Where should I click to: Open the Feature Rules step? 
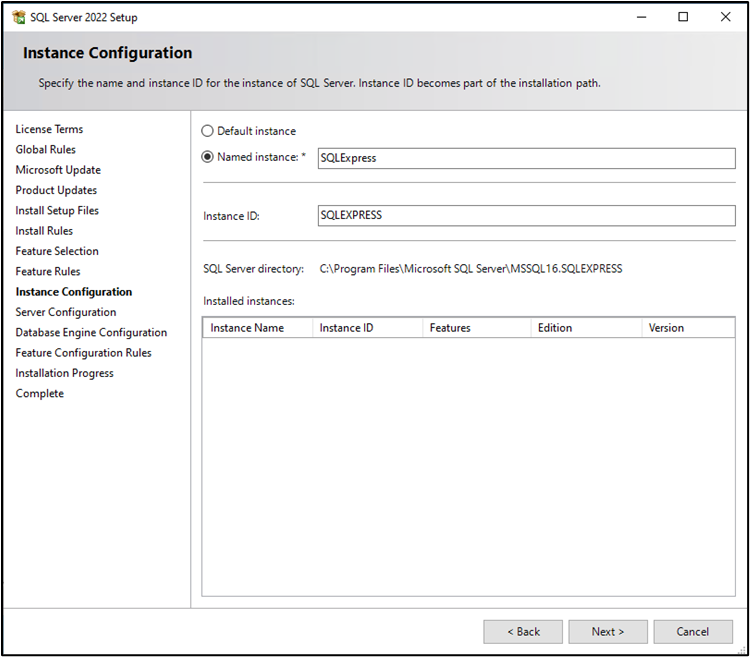coord(48,272)
